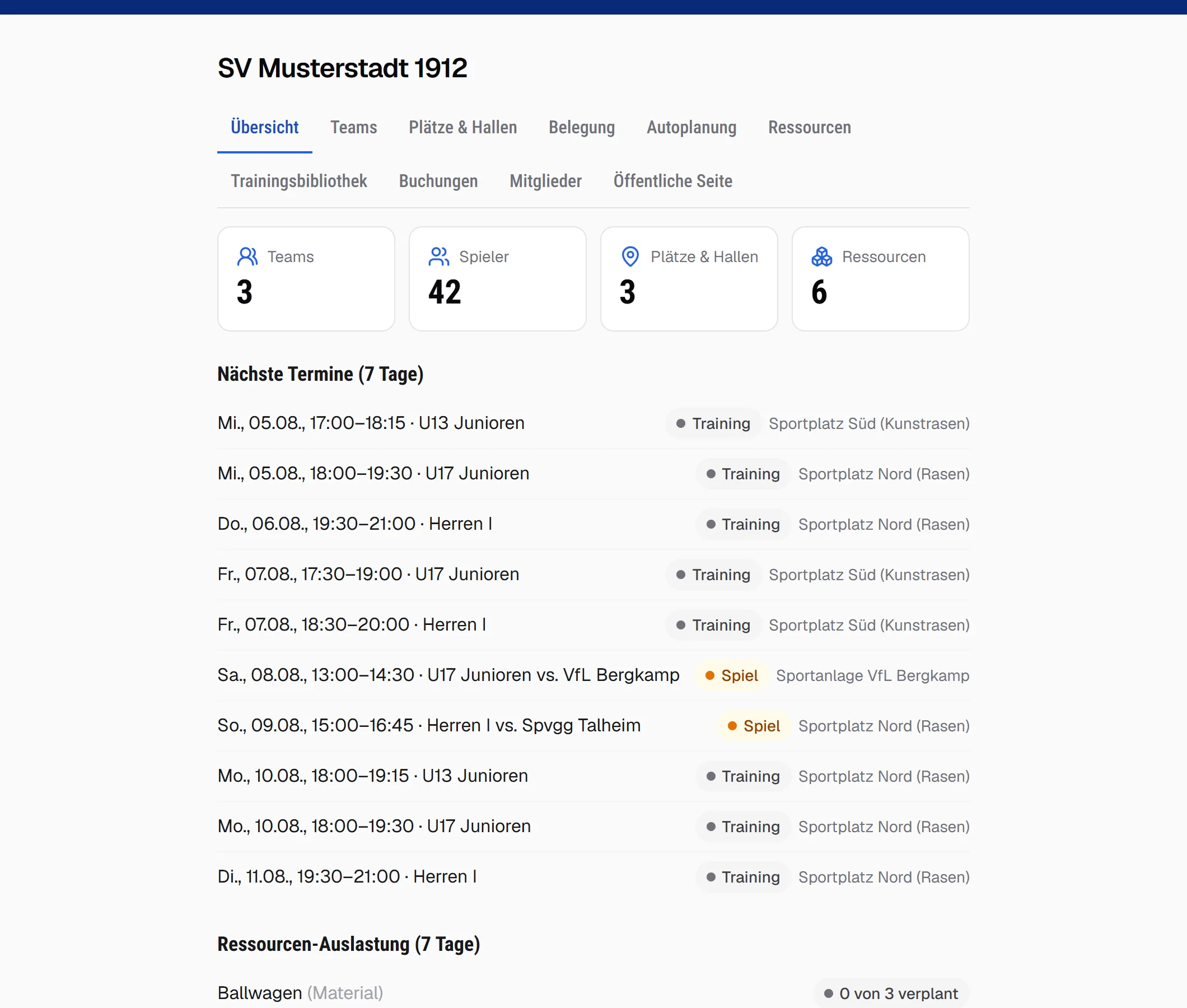
Task: Open the Mitglieder tab
Action: 545,180
